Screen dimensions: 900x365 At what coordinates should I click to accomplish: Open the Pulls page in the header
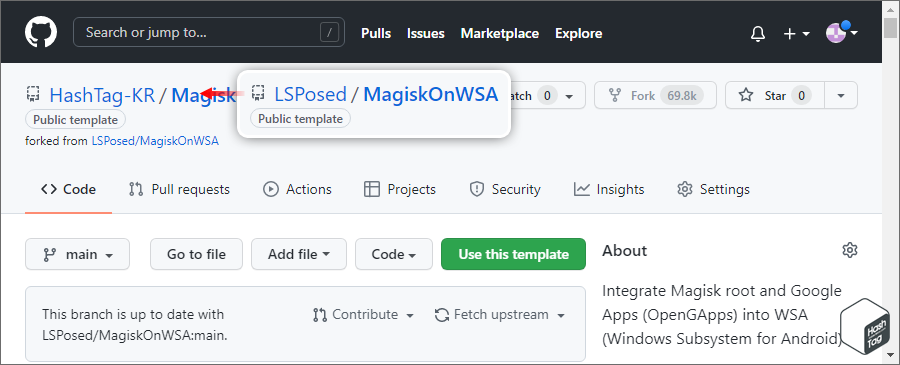pos(376,33)
